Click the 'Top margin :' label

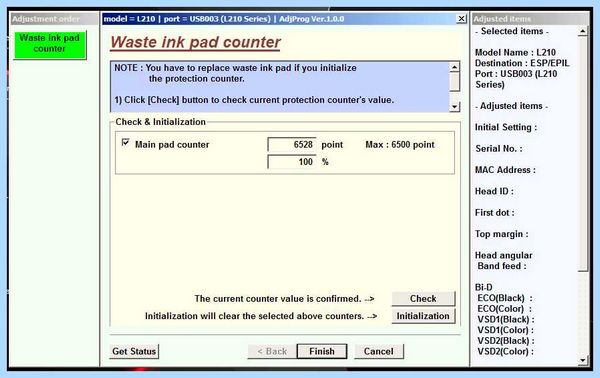(501, 234)
